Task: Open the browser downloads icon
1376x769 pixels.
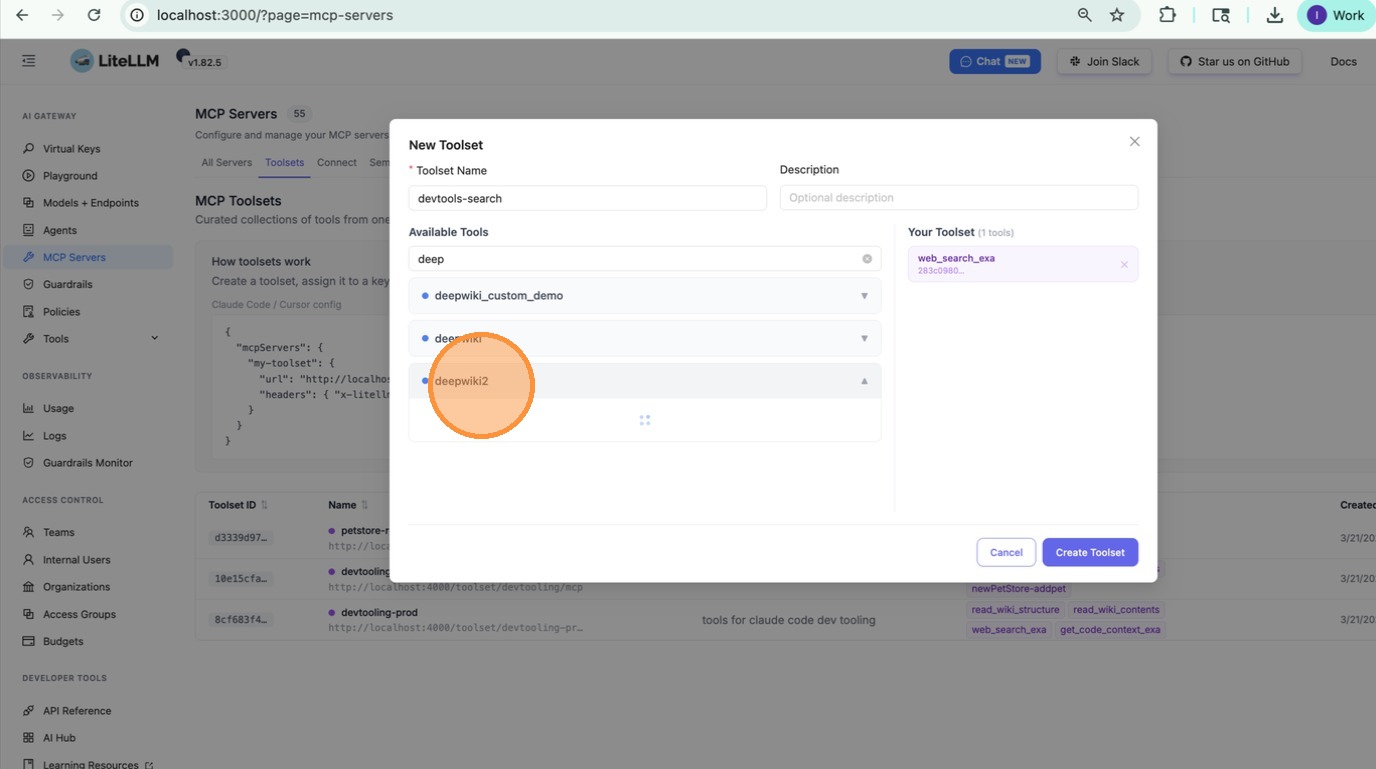Action: (1274, 15)
